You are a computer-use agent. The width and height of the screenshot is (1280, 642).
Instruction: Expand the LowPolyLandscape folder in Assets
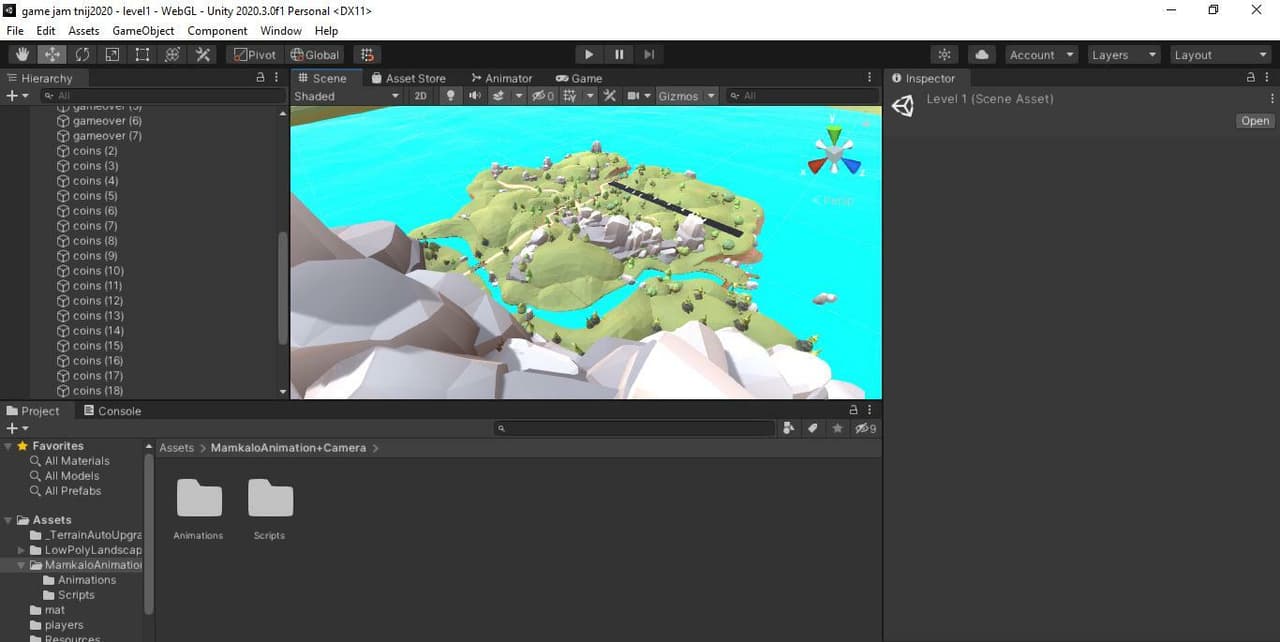pyautogui.click(x=22, y=550)
